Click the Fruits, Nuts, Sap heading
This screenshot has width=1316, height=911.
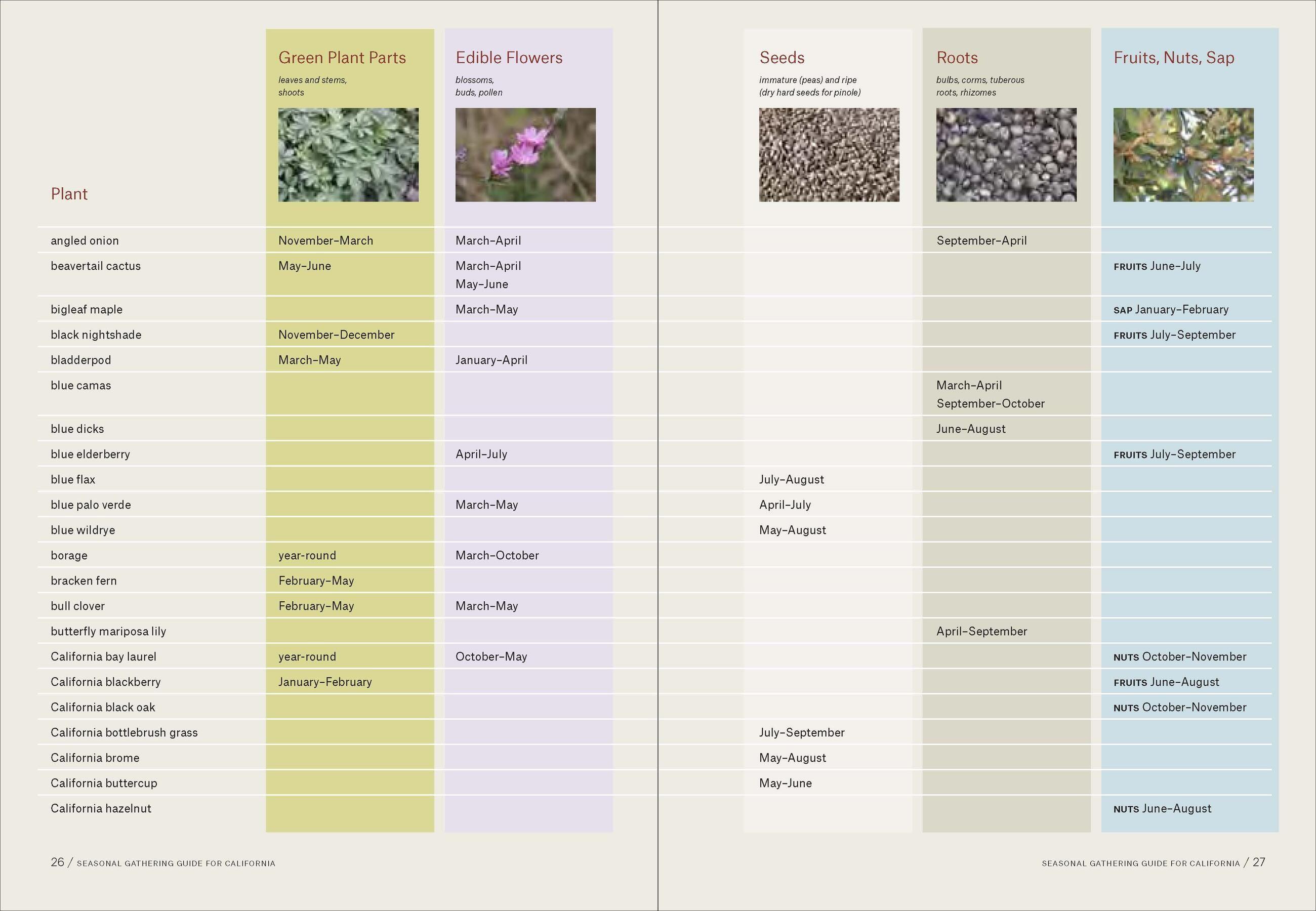(1173, 58)
